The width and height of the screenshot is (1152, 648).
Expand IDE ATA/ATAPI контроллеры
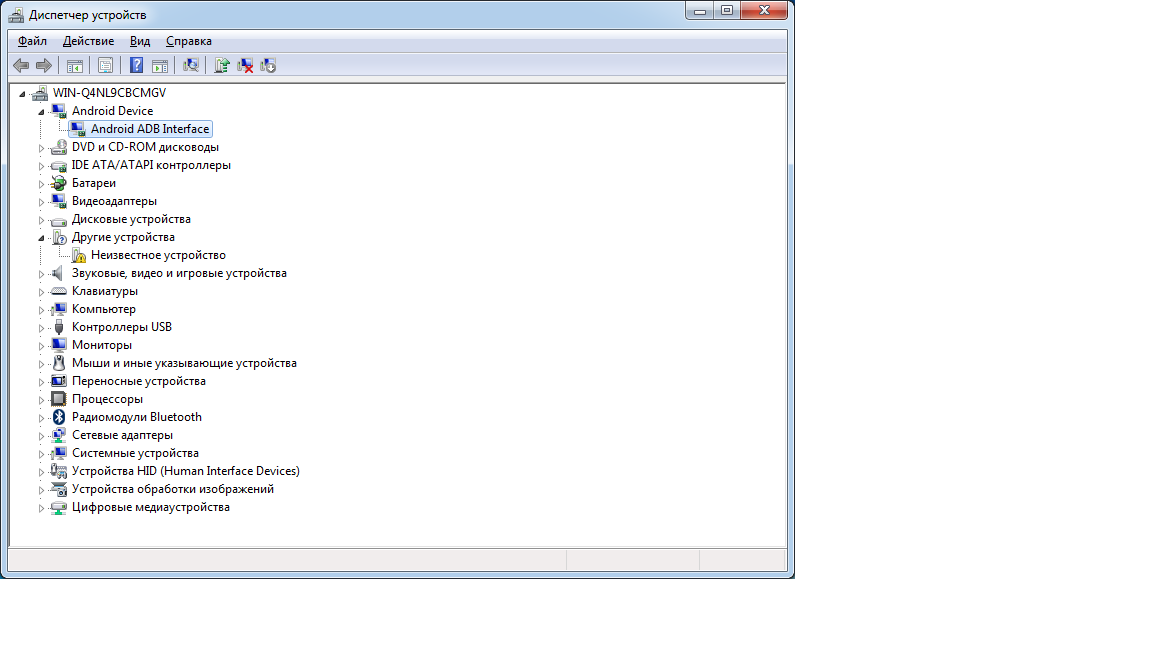click(x=41, y=166)
